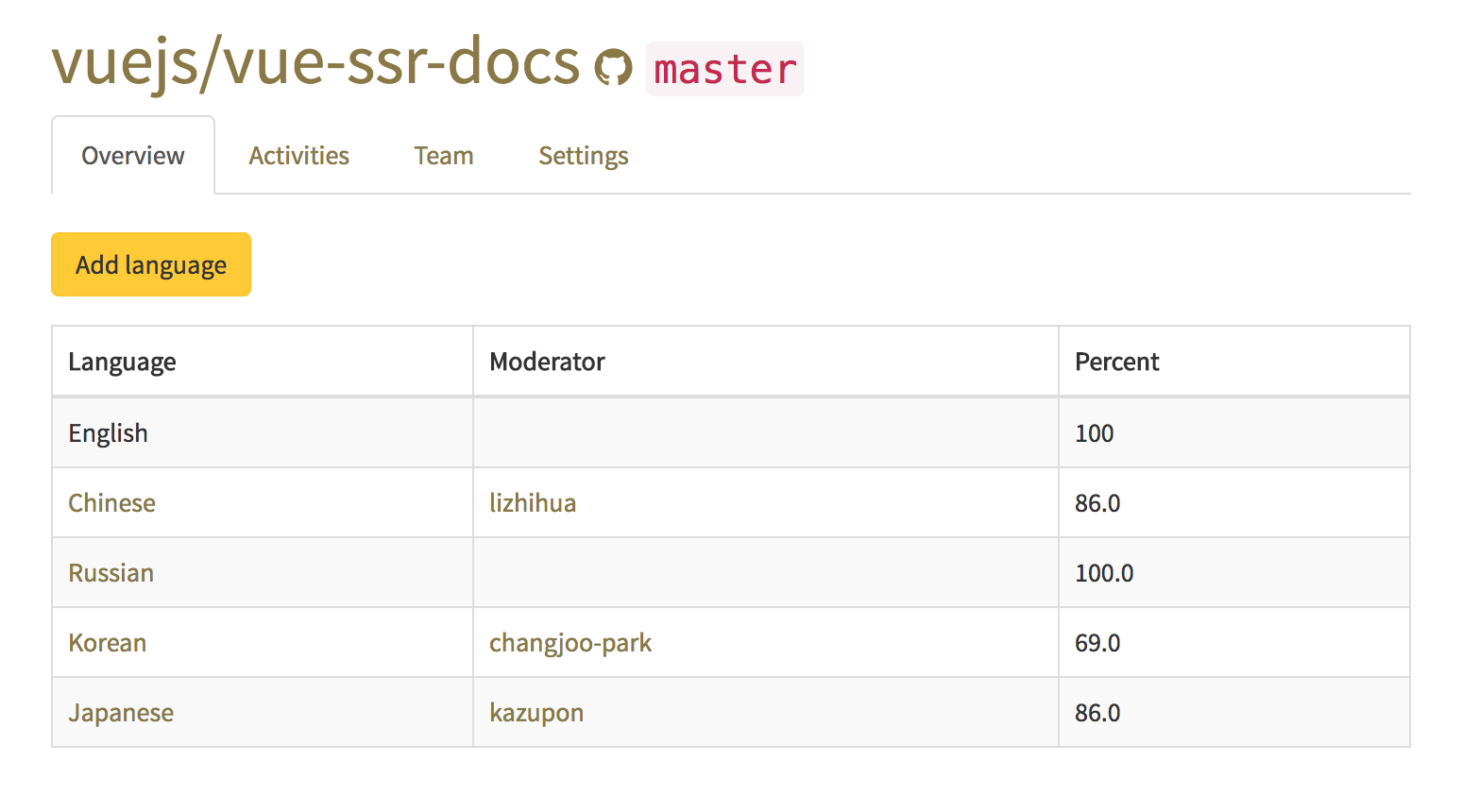The image size is (1462, 812).
Task: View moderator kazupon's profile
Action: (536, 713)
